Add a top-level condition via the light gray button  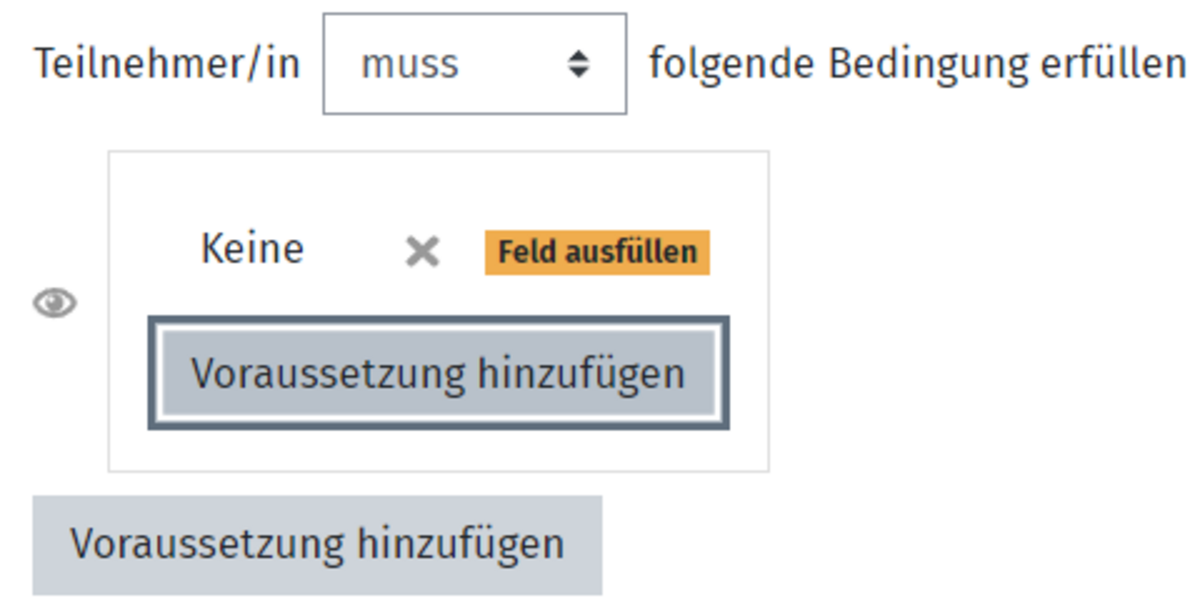point(317,545)
